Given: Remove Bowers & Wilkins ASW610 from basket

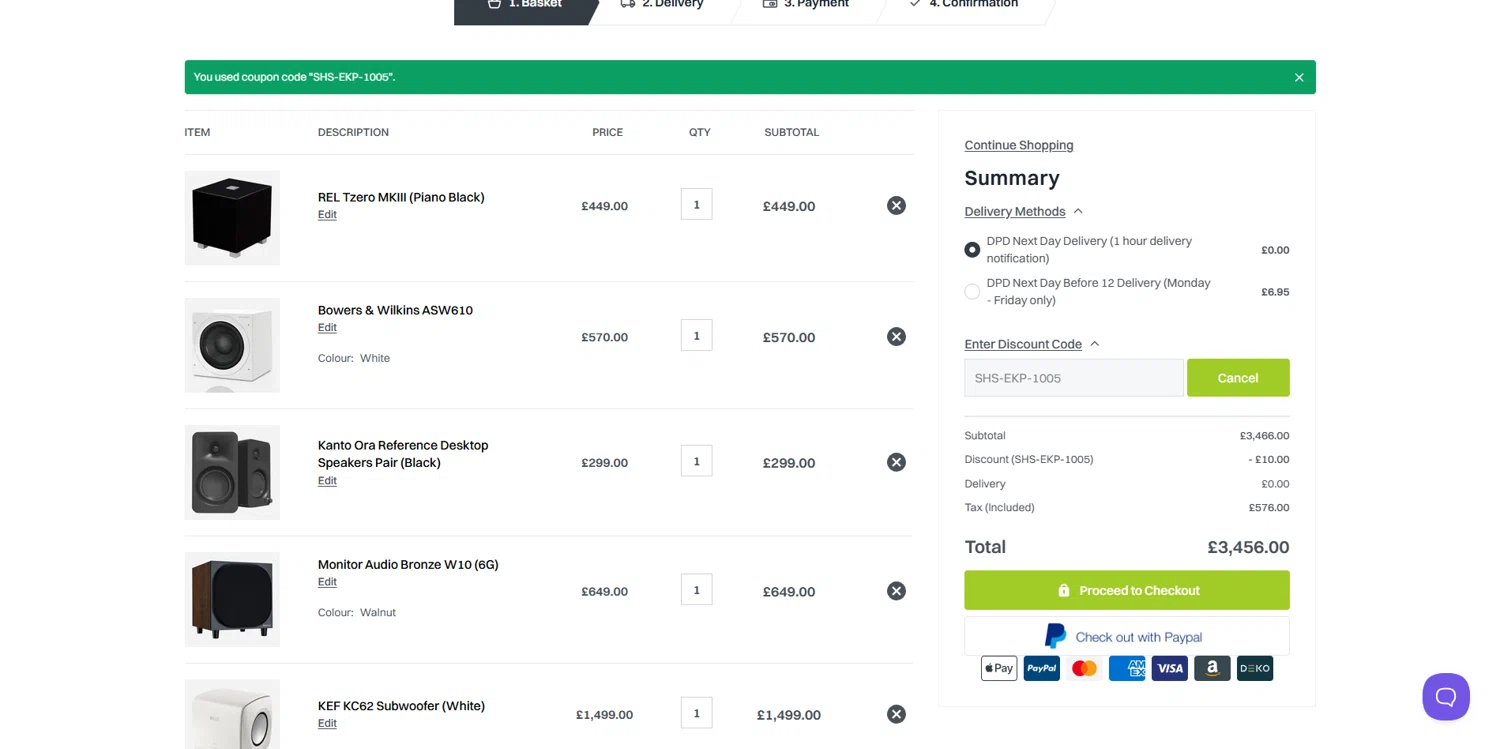Looking at the screenshot, I should tap(896, 336).
